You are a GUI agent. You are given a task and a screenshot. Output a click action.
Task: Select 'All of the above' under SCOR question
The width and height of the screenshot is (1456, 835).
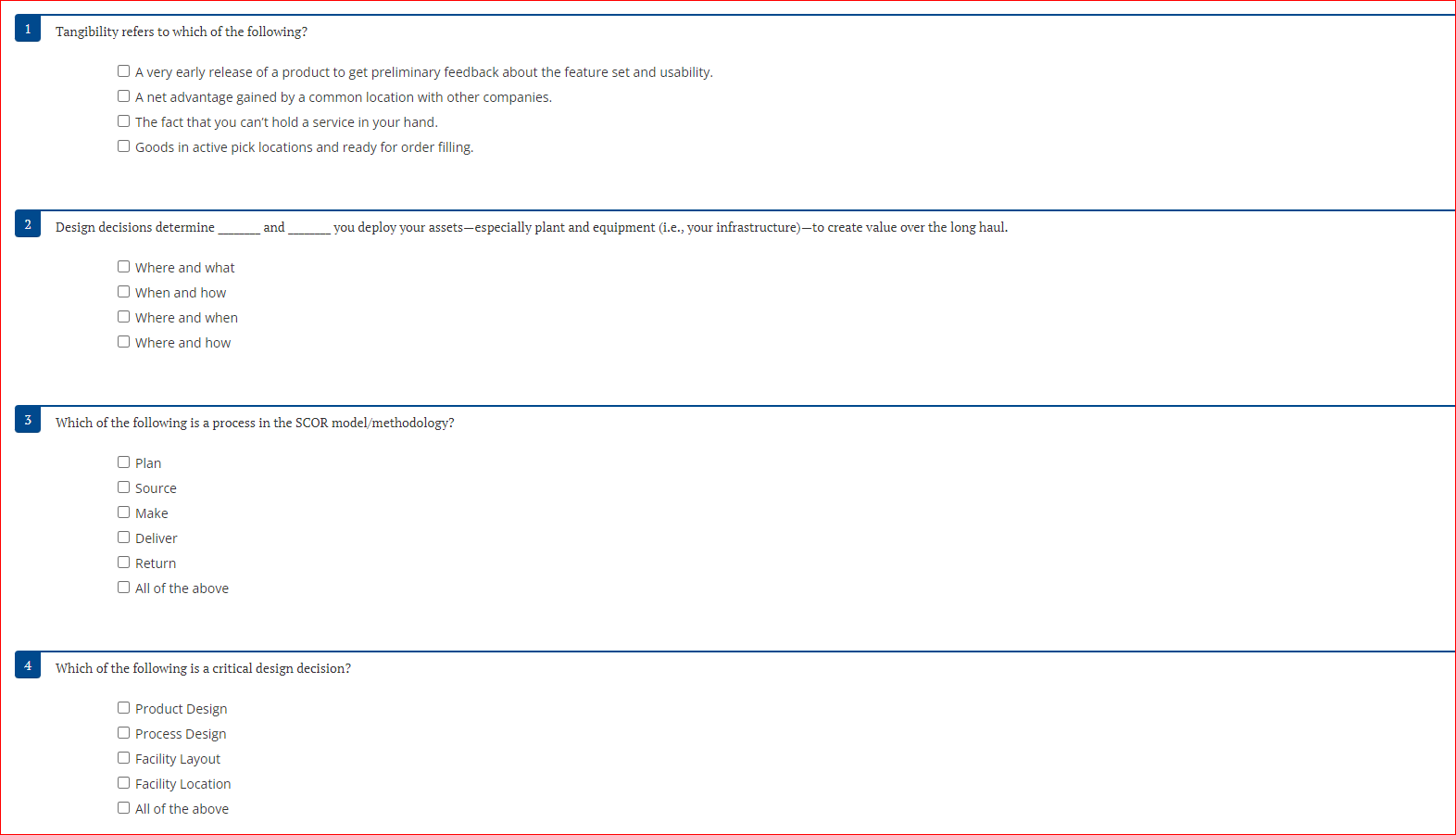coord(123,588)
